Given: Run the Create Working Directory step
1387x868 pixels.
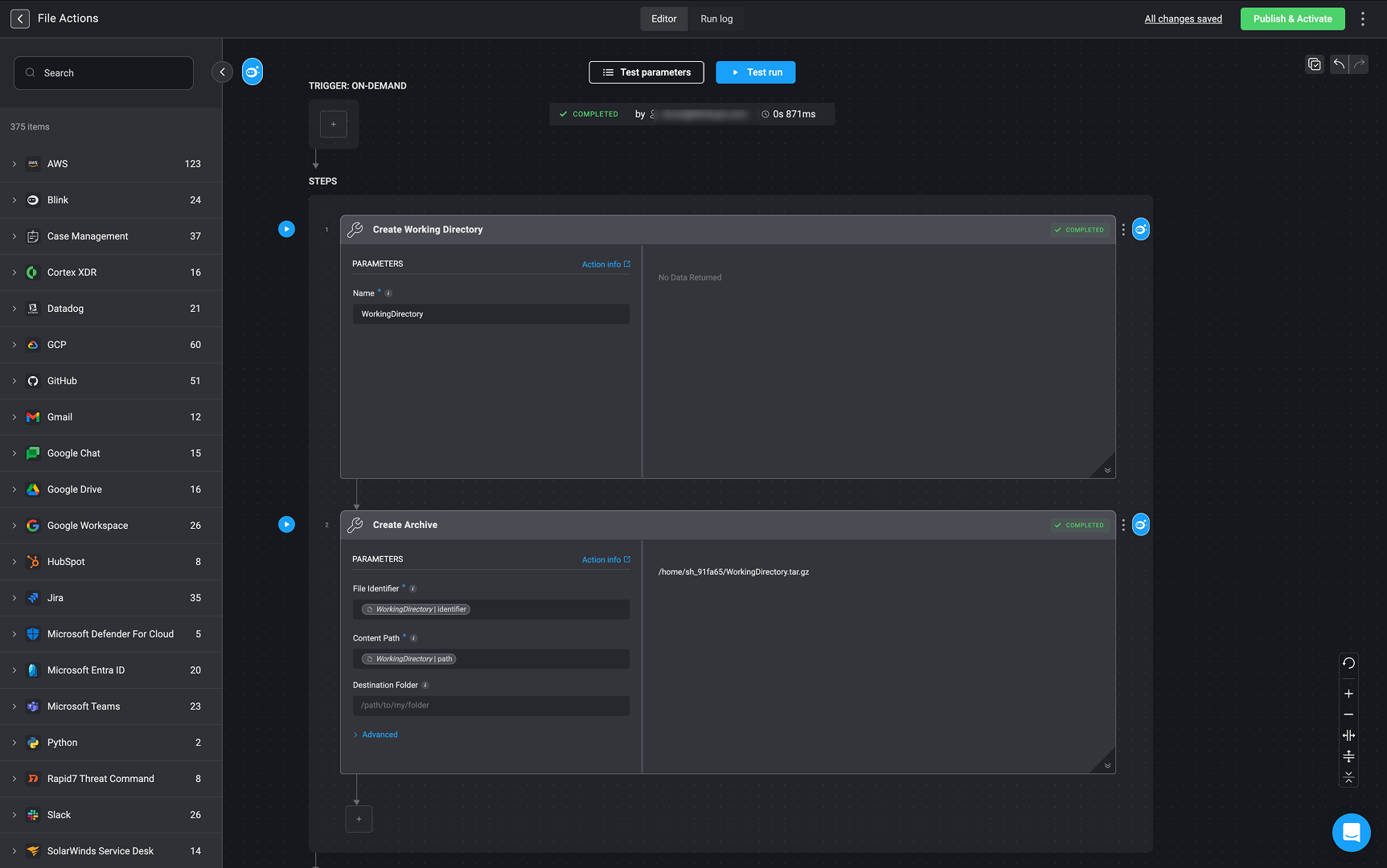Looking at the screenshot, I should click(286, 229).
